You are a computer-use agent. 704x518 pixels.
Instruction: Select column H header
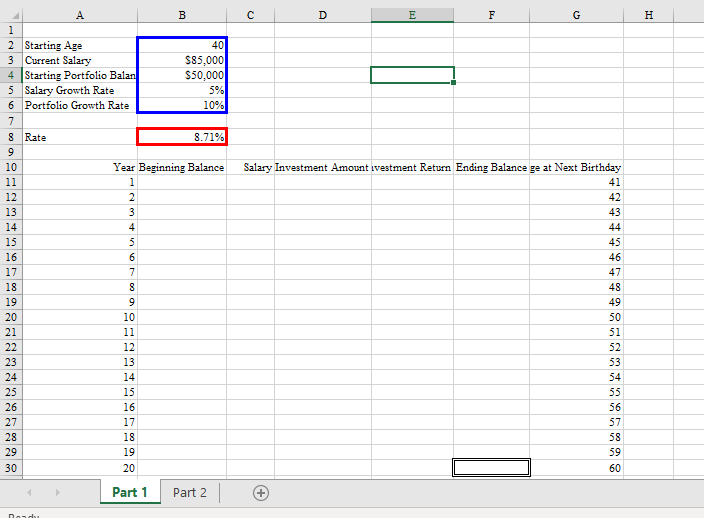pyautogui.click(x=648, y=15)
